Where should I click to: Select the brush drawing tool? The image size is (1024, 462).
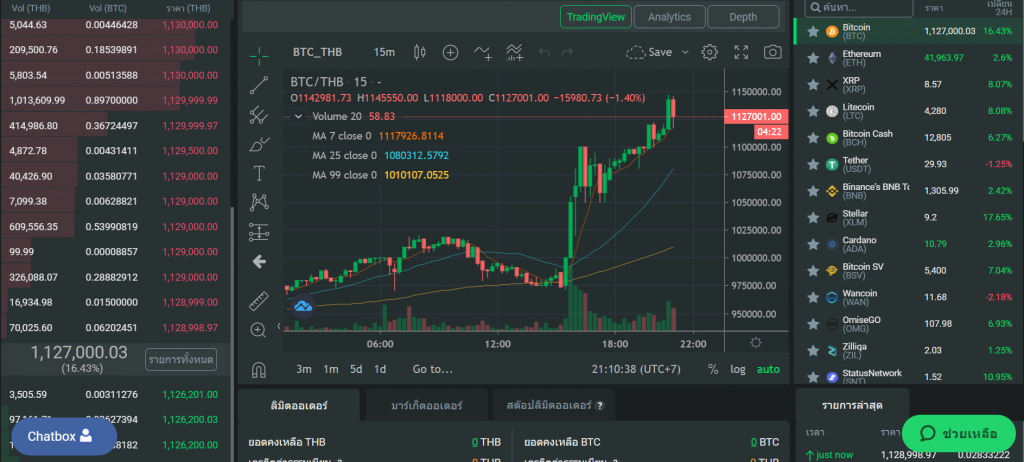pos(259,144)
